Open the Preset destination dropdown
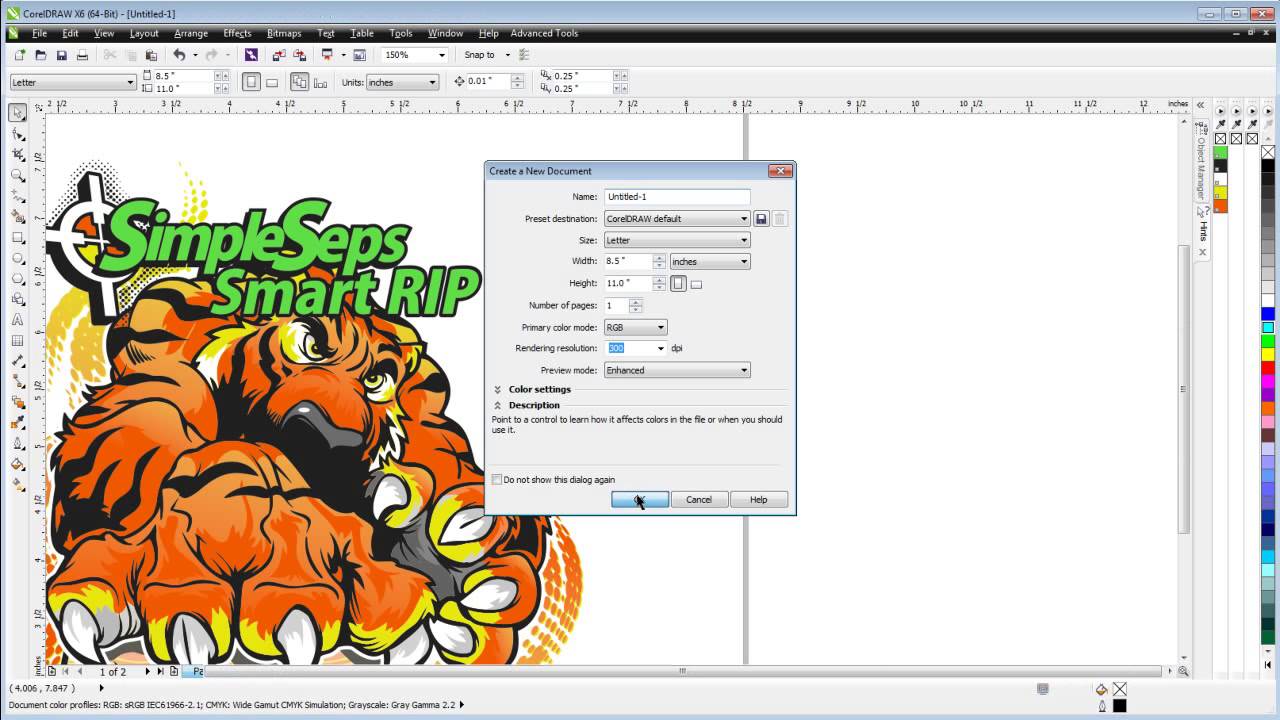Image resolution: width=1280 pixels, height=720 pixels. click(677, 218)
